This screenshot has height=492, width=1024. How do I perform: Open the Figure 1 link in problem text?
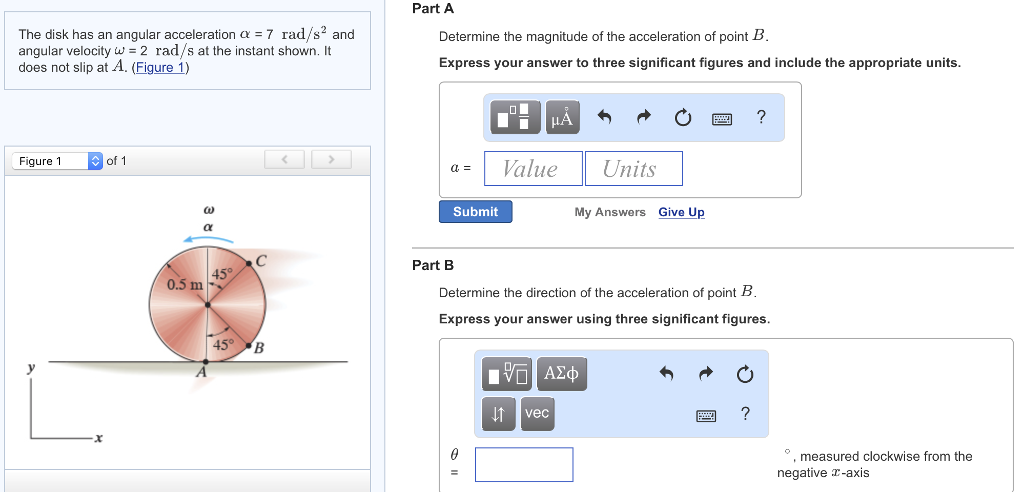click(x=160, y=67)
